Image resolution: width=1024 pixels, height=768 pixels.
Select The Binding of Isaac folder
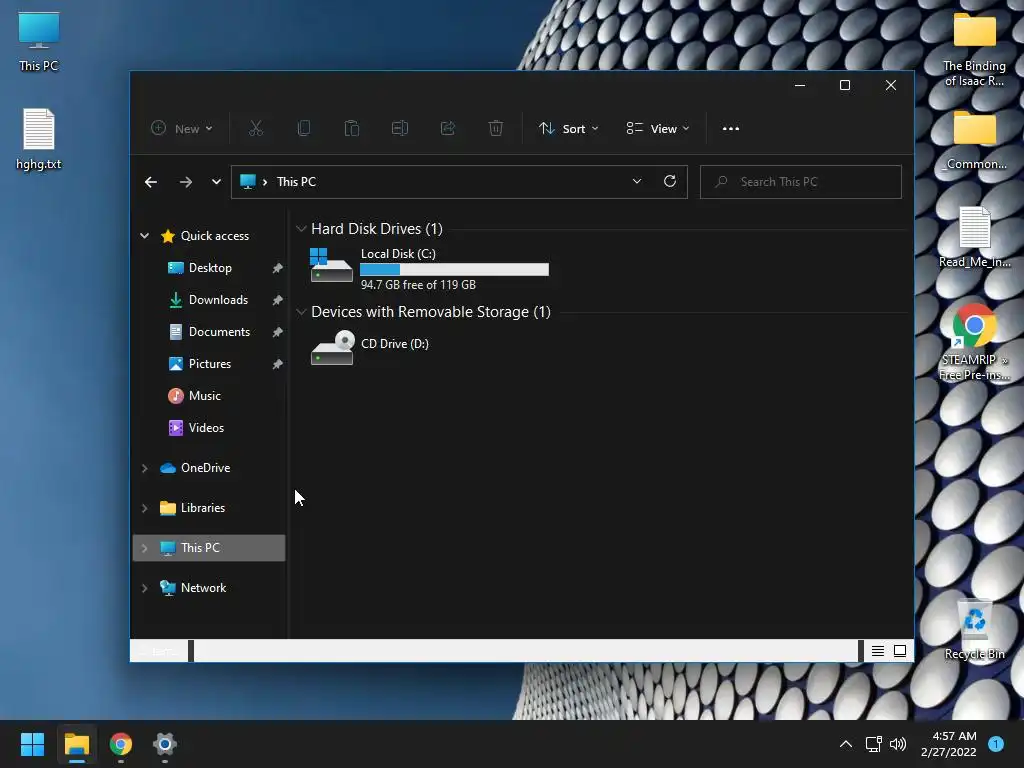[974, 50]
